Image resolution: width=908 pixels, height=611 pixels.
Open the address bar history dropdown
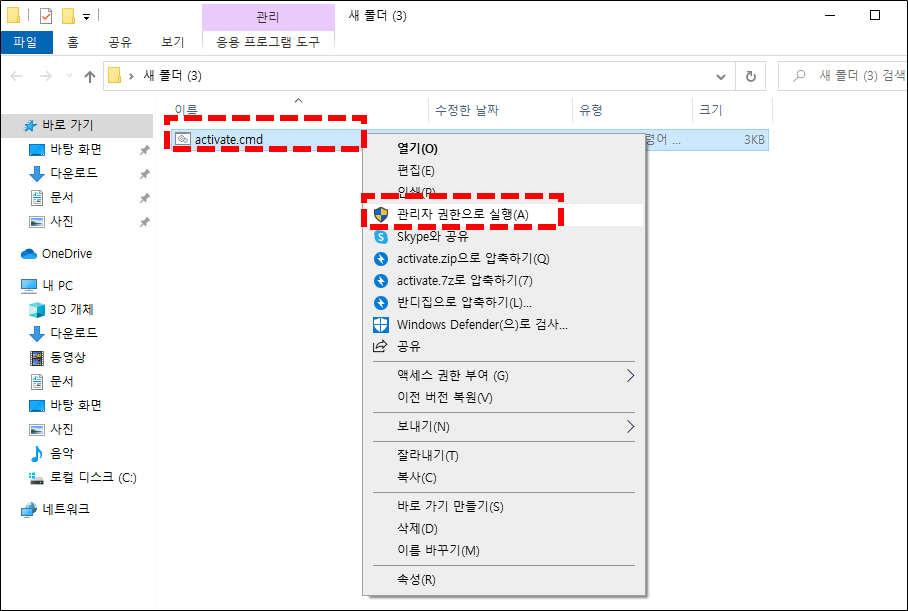[721, 76]
